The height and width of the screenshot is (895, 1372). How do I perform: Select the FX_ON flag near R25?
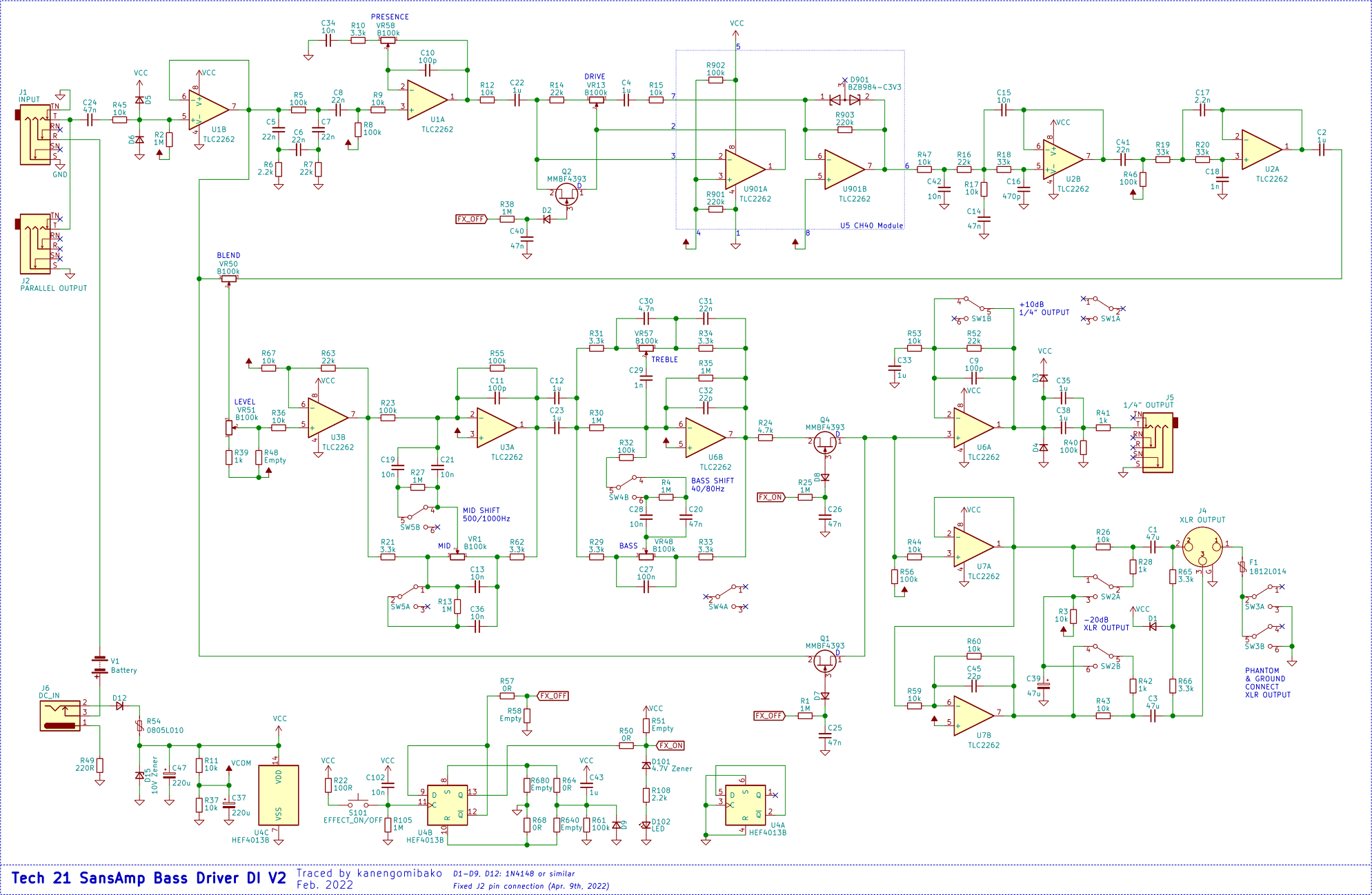pyautogui.click(x=770, y=497)
